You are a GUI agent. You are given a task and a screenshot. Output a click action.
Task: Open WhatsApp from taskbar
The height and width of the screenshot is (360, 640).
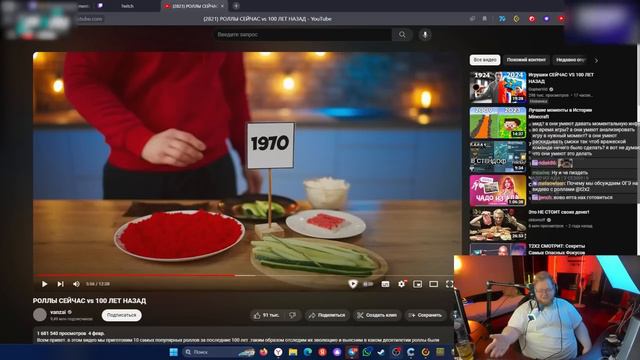point(367,352)
